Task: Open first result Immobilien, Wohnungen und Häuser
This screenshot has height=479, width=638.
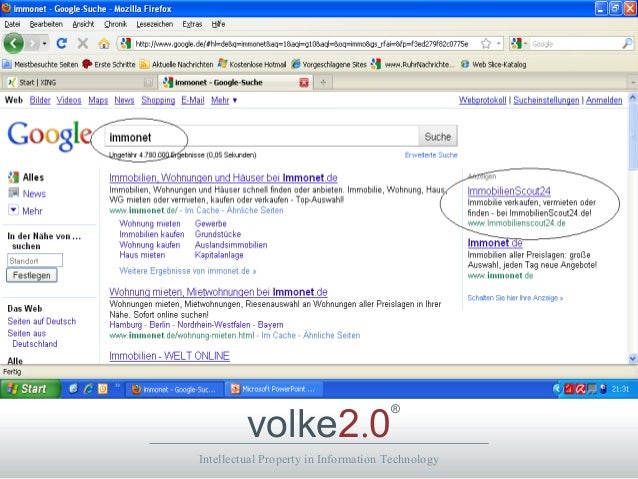Action: [x=223, y=178]
